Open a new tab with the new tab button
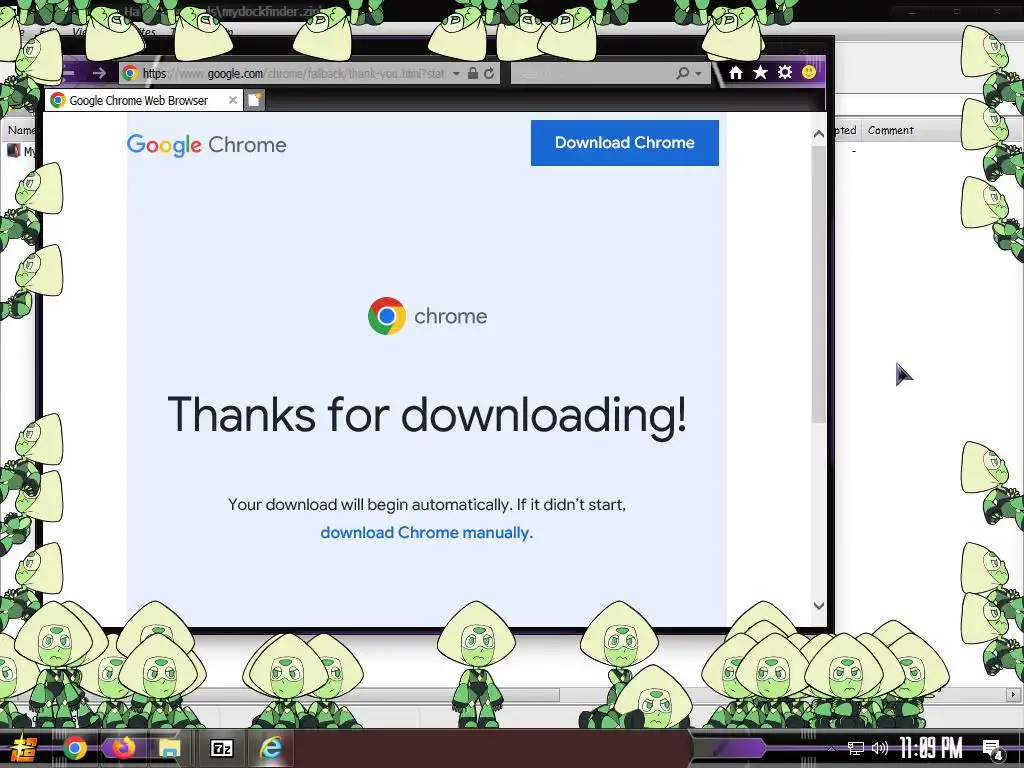 pyautogui.click(x=255, y=100)
